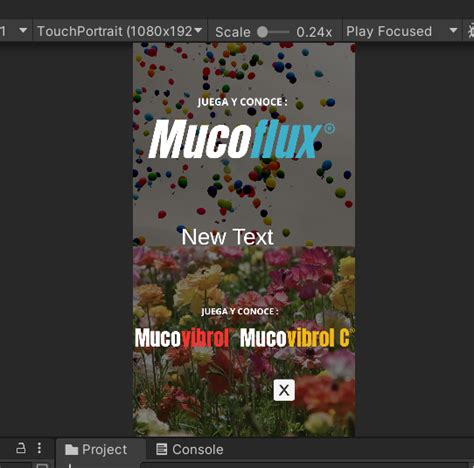Select the New Text label in game view
Screen dimensions: 474x468
point(228,237)
